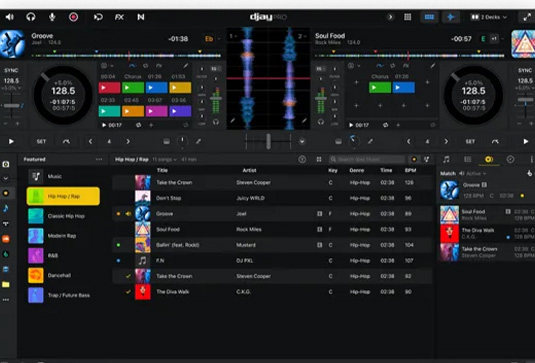Open the 2 Decks layout dropdown
Image resolution: width=535 pixels, height=363 pixels.
[x=489, y=17]
